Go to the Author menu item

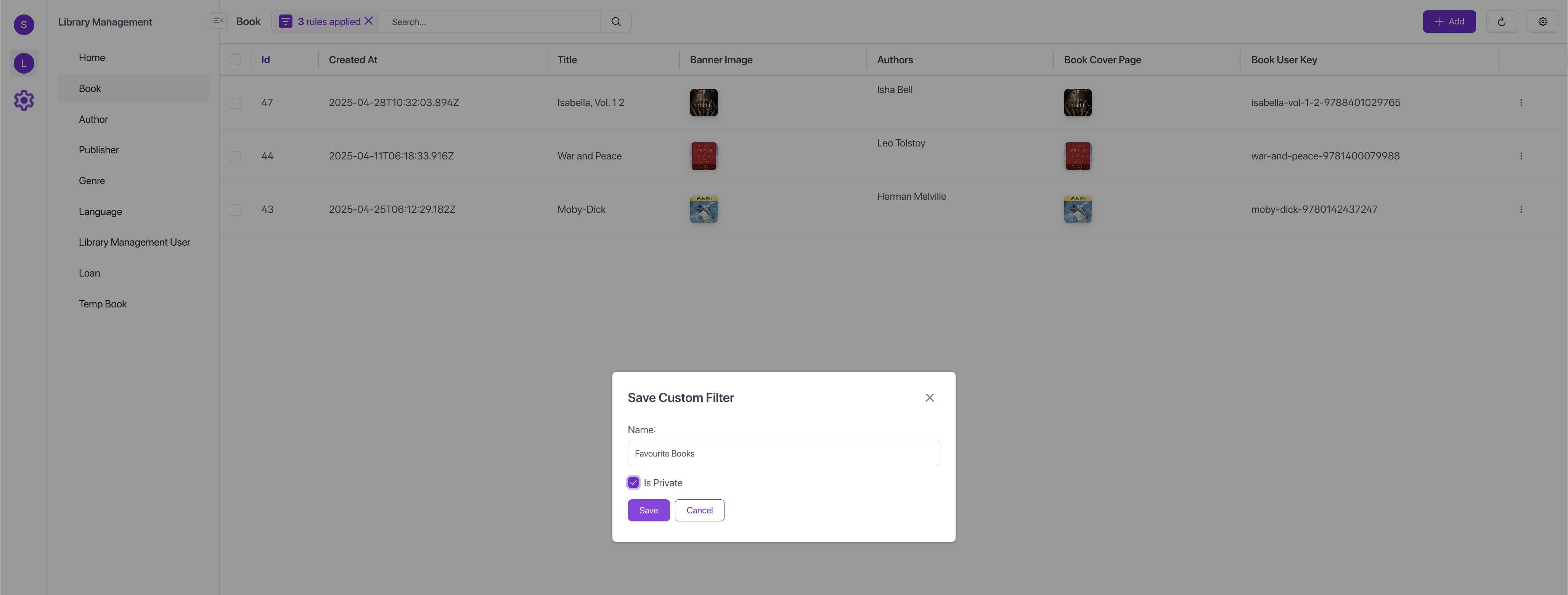93,119
